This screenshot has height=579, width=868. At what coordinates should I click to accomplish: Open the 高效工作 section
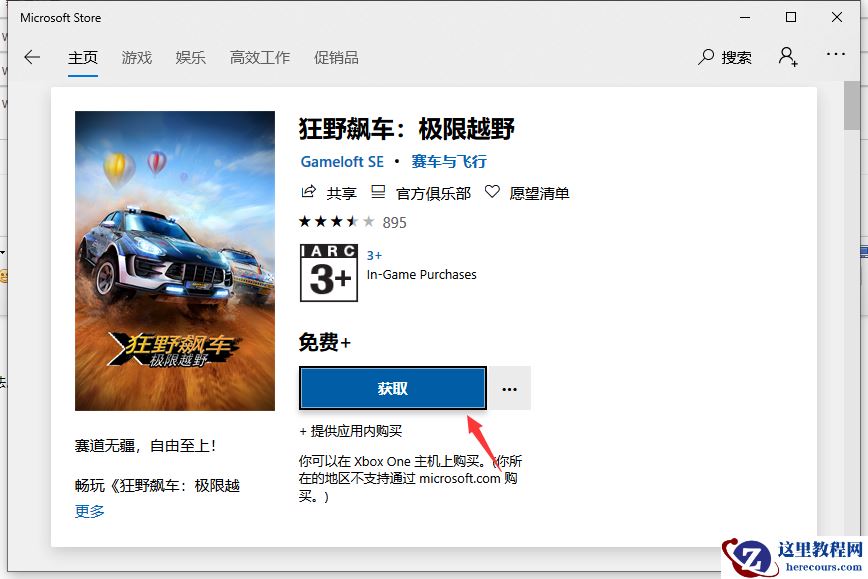[x=259, y=57]
